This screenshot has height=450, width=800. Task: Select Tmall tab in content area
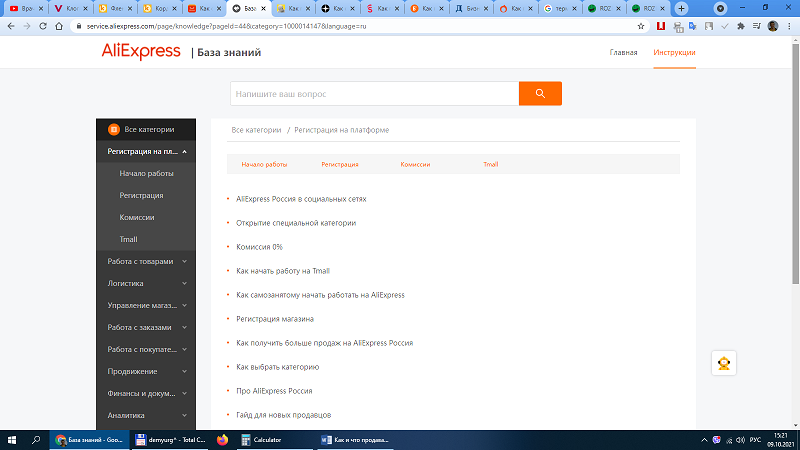pos(491,164)
